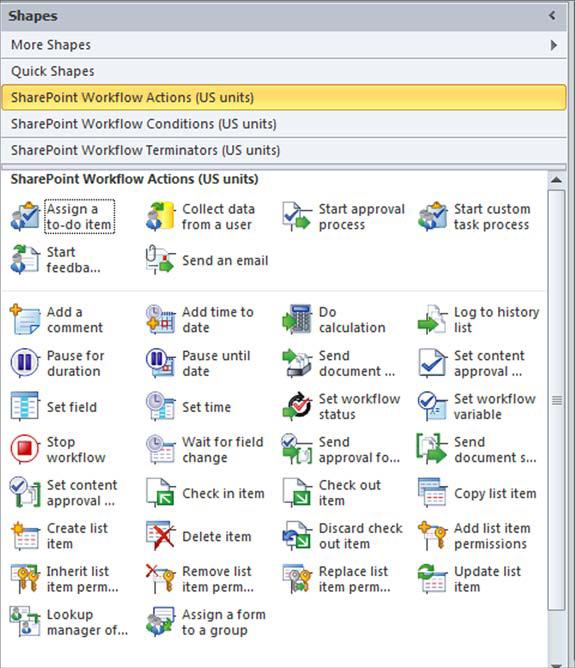
Task: Open the More Shapes menu entry
Action: [284, 45]
